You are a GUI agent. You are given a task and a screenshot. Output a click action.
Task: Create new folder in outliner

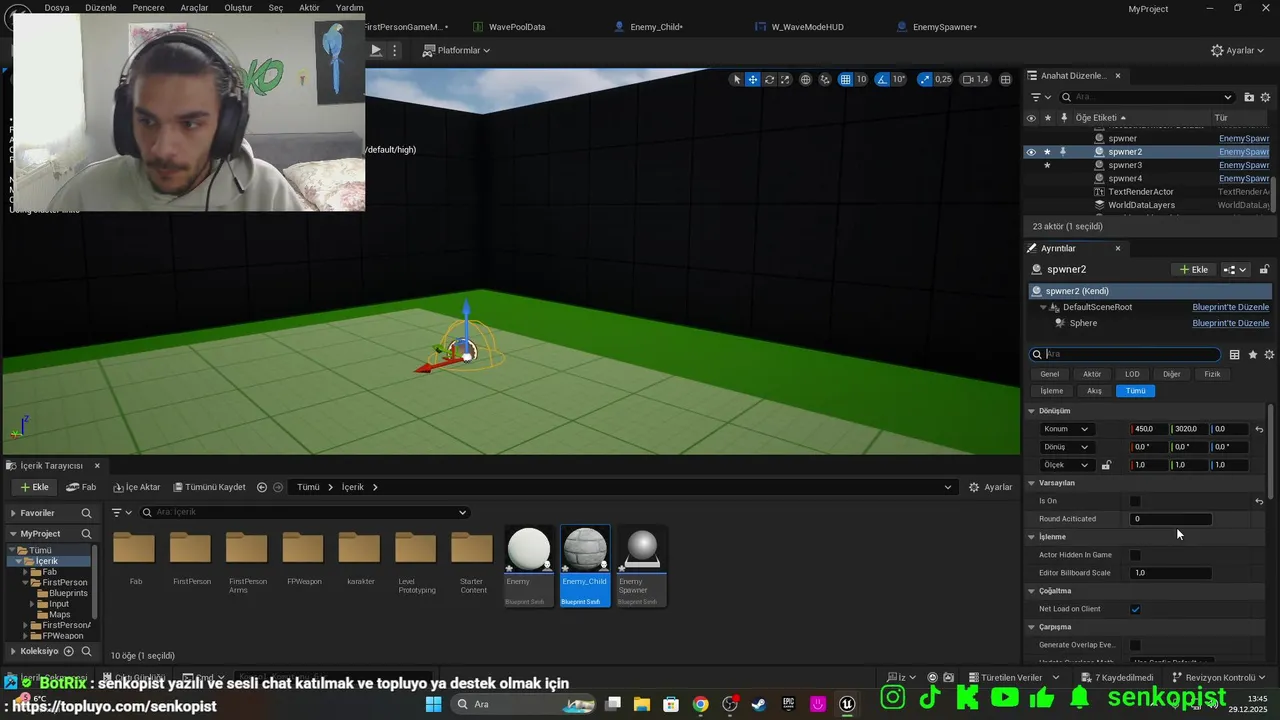click(x=1249, y=97)
